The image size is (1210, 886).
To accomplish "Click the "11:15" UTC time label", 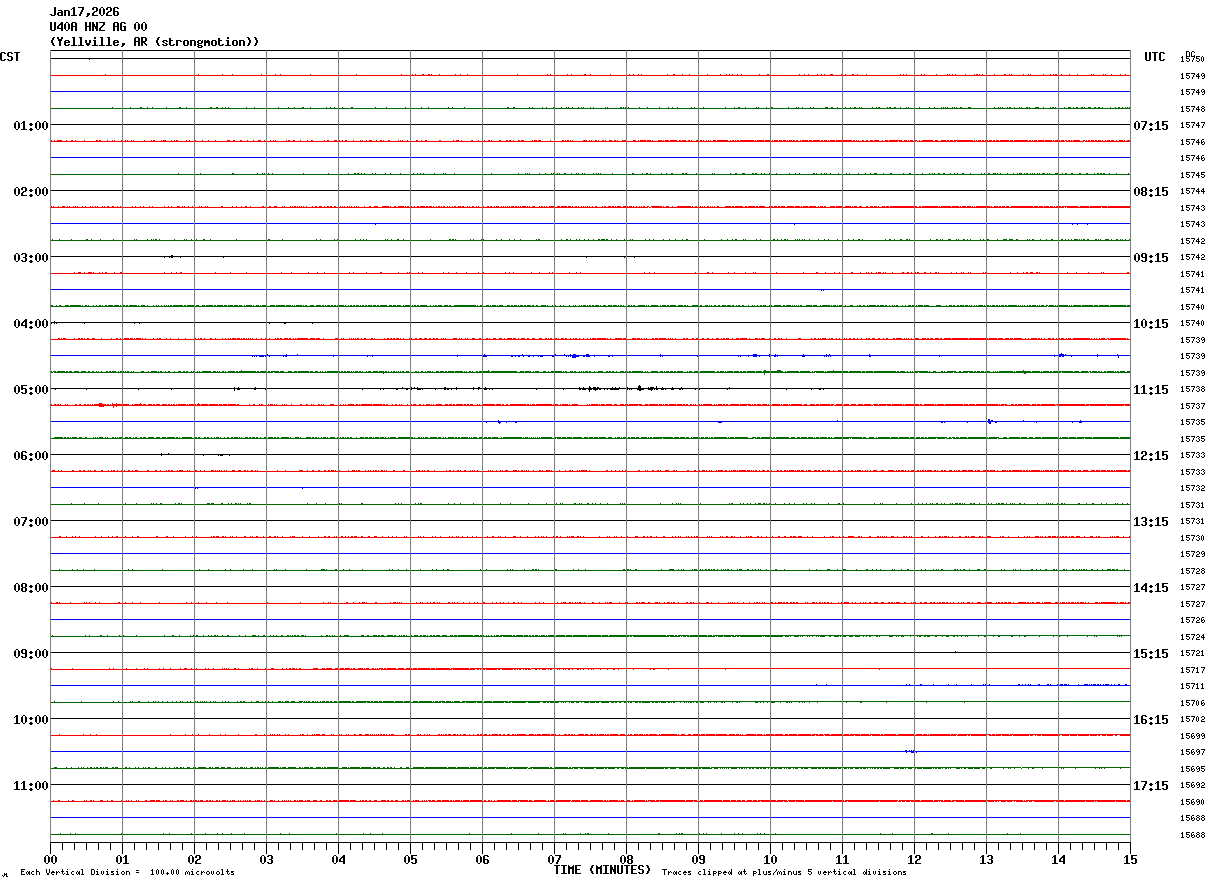I will 1151,390.
